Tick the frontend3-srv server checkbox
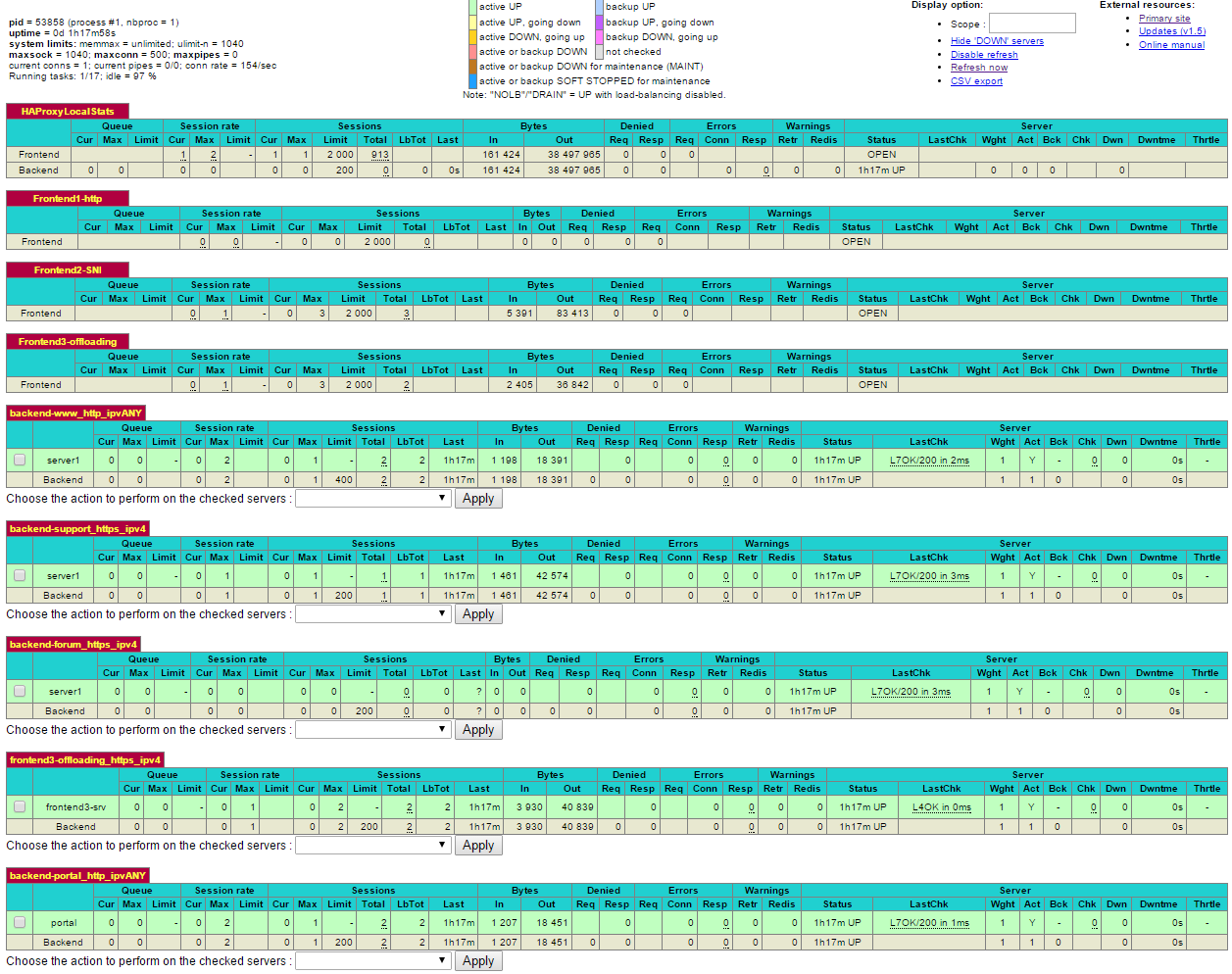 [x=20, y=806]
